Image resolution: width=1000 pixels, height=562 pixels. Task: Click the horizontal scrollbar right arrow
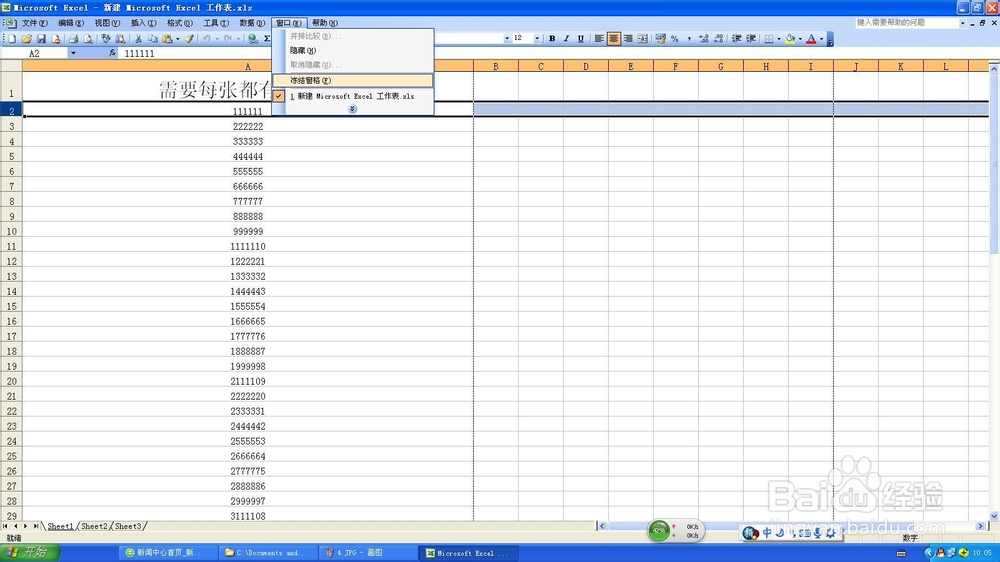(980, 526)
